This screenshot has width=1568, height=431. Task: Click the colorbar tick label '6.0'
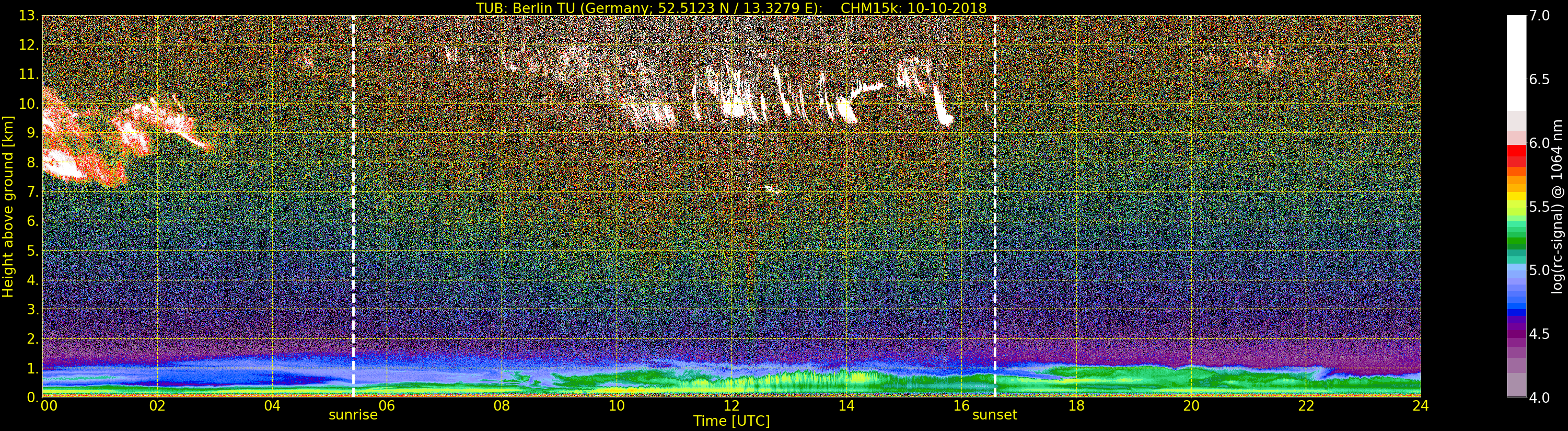point(1539,143)
